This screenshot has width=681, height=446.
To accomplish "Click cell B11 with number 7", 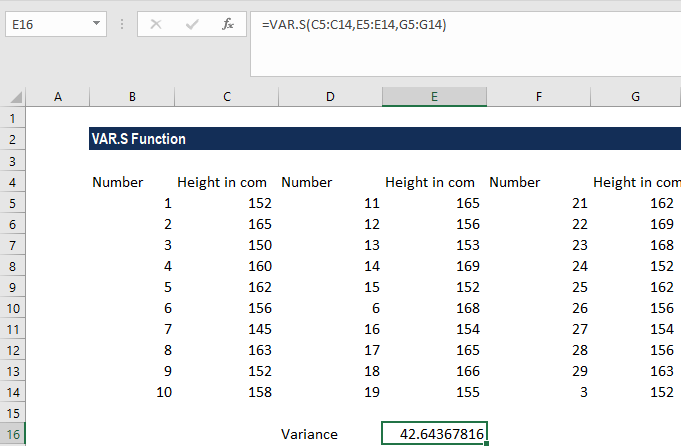I will (x=132, y=329).
